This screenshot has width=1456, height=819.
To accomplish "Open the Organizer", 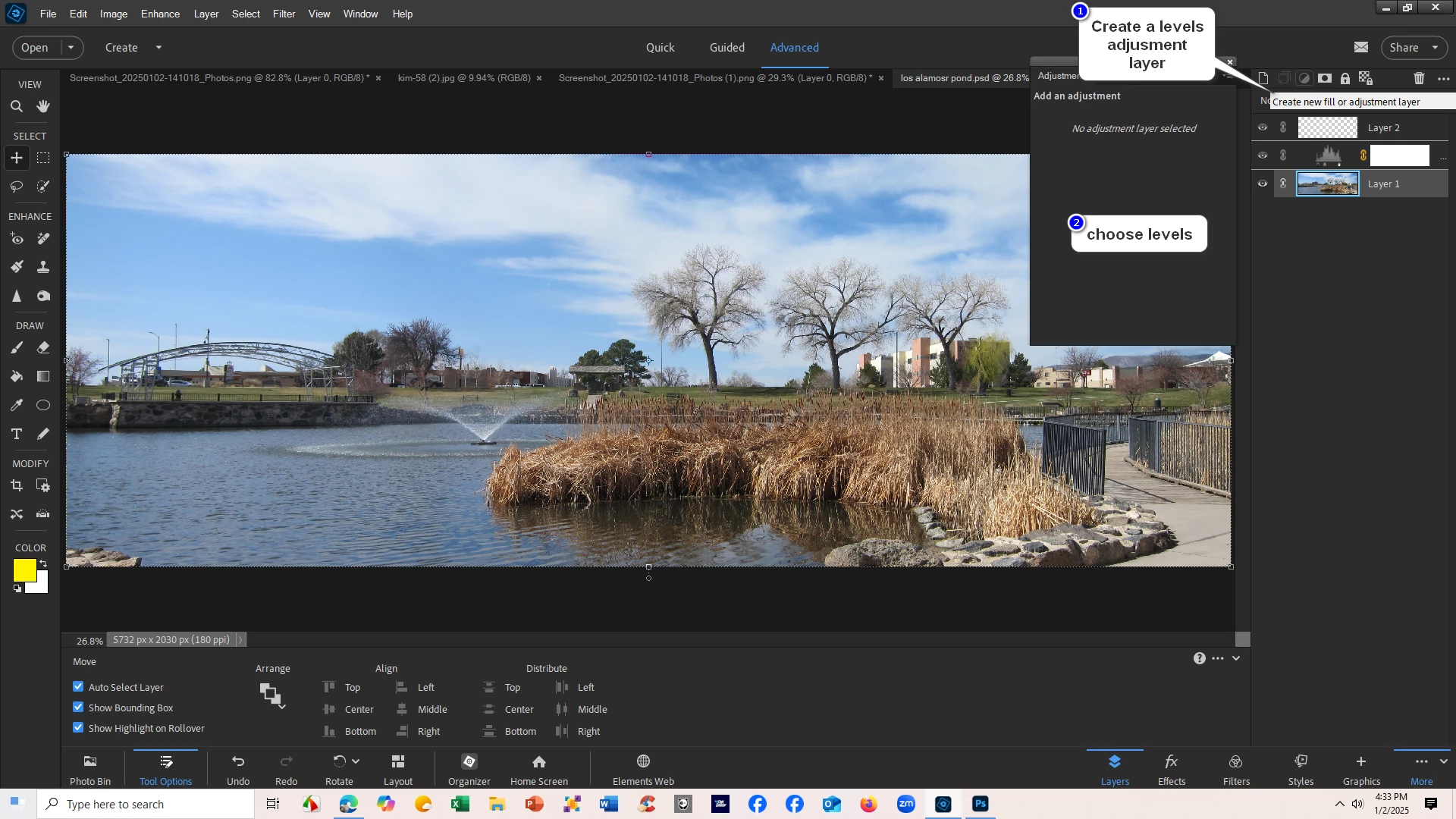I will 469,767.
